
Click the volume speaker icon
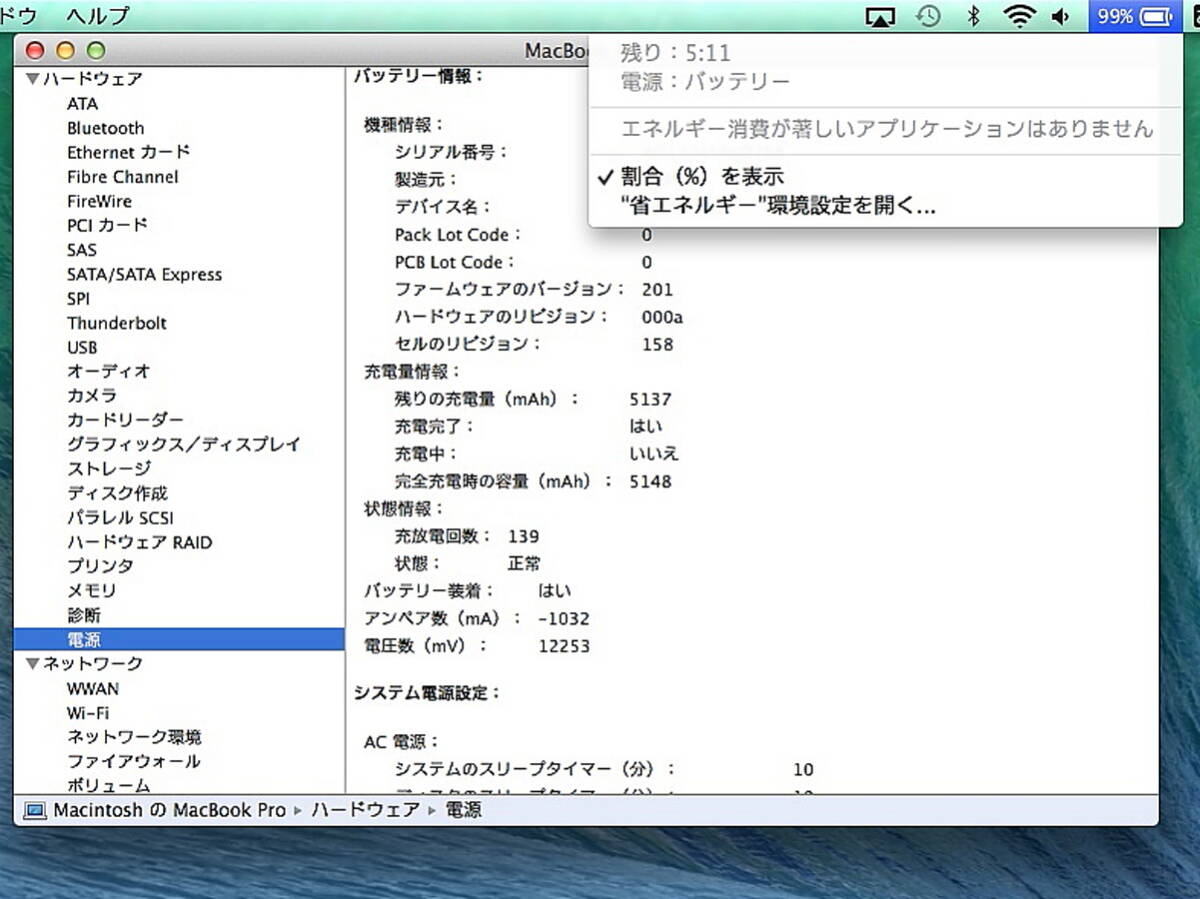pyautogui.click(x=1060, y=16)
